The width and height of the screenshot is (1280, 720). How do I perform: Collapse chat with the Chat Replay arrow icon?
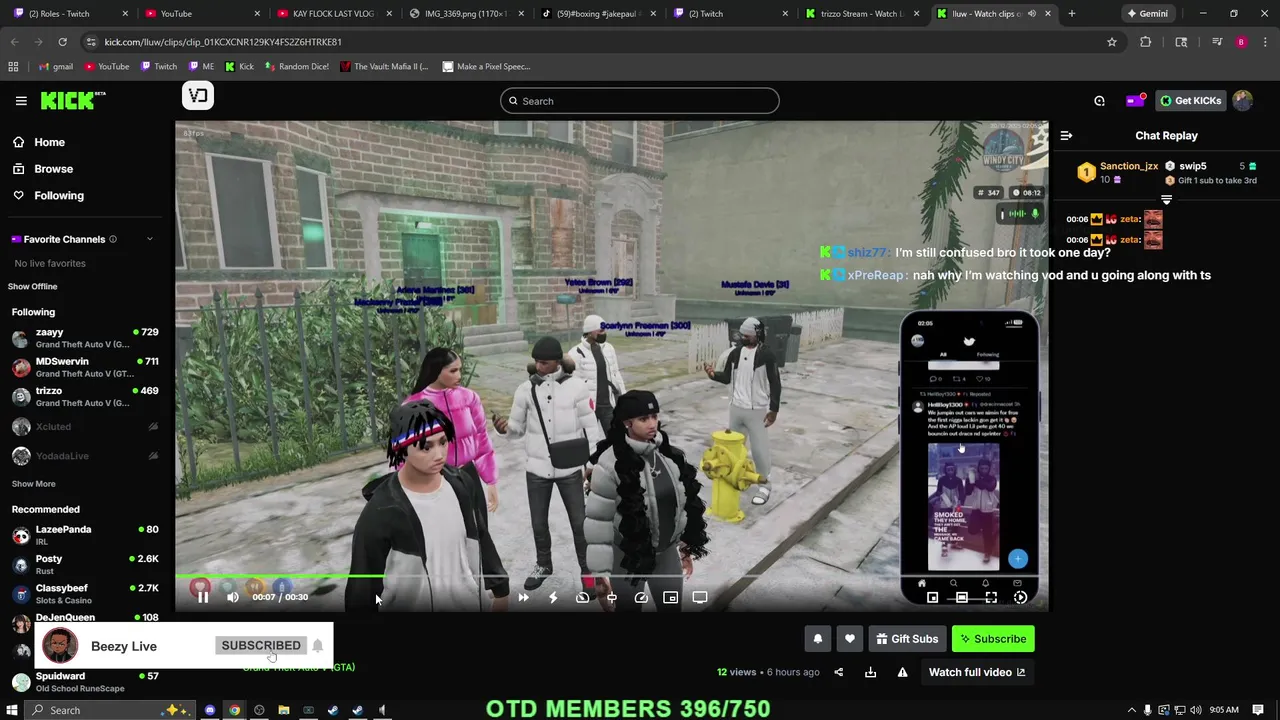(1066, 136)
